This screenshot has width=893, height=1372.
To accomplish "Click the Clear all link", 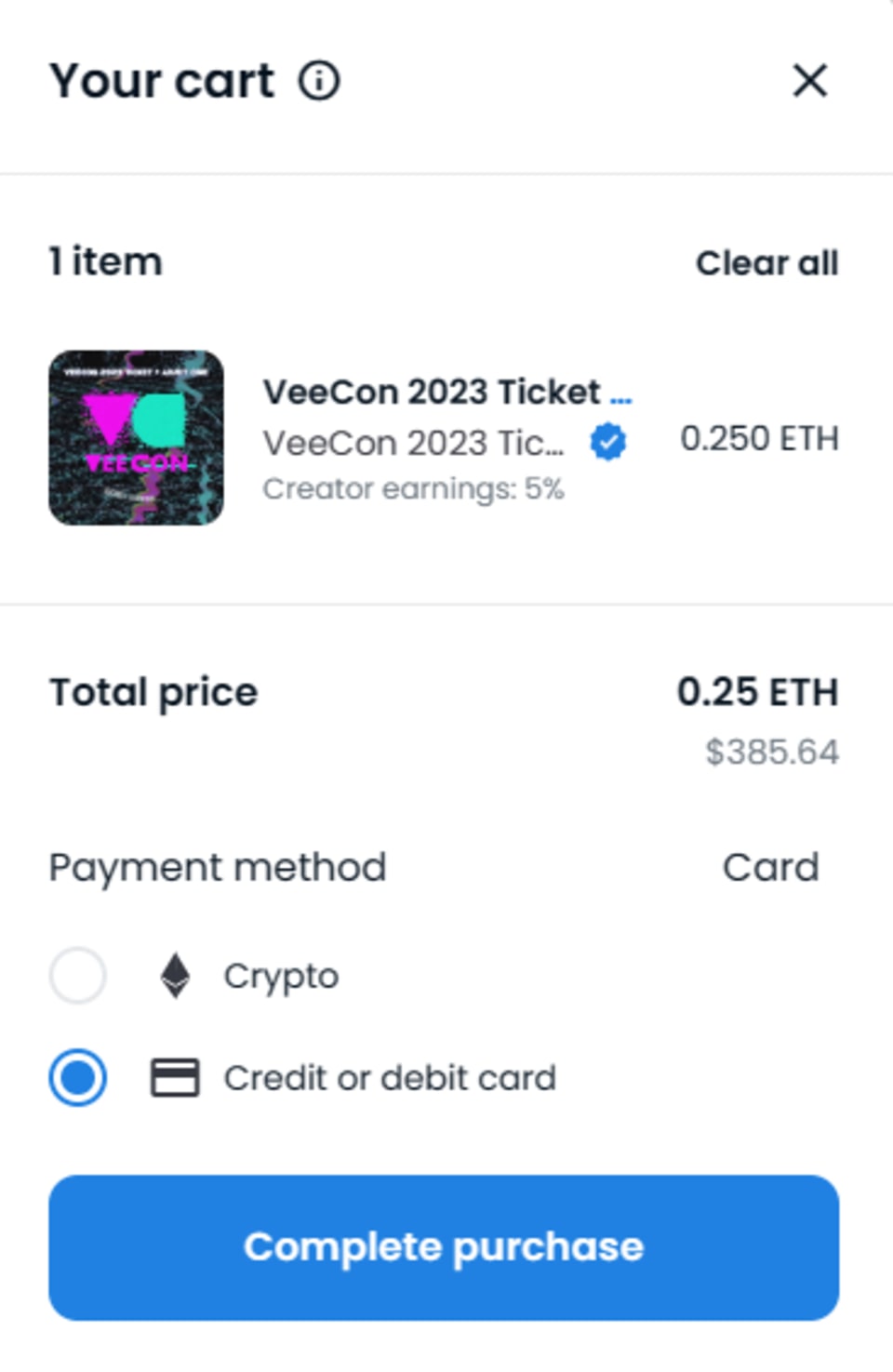I will click(766, 263).
